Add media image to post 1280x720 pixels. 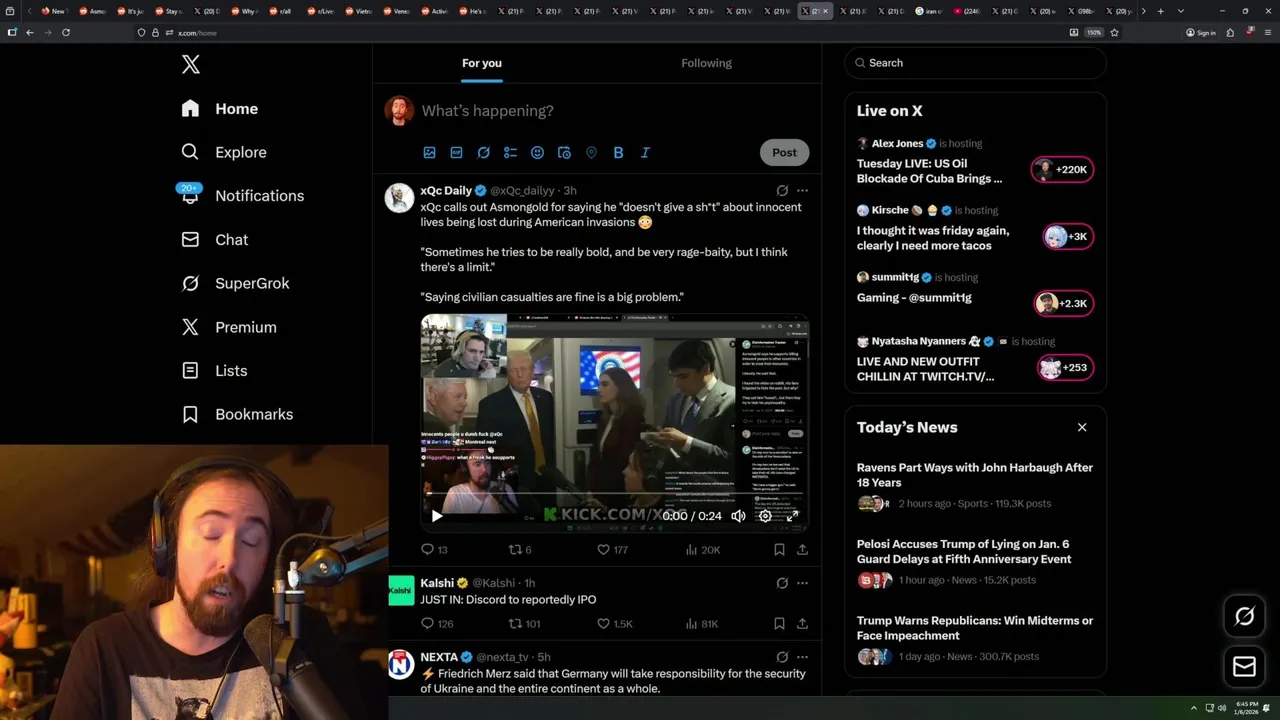click(x=429, y=153)
